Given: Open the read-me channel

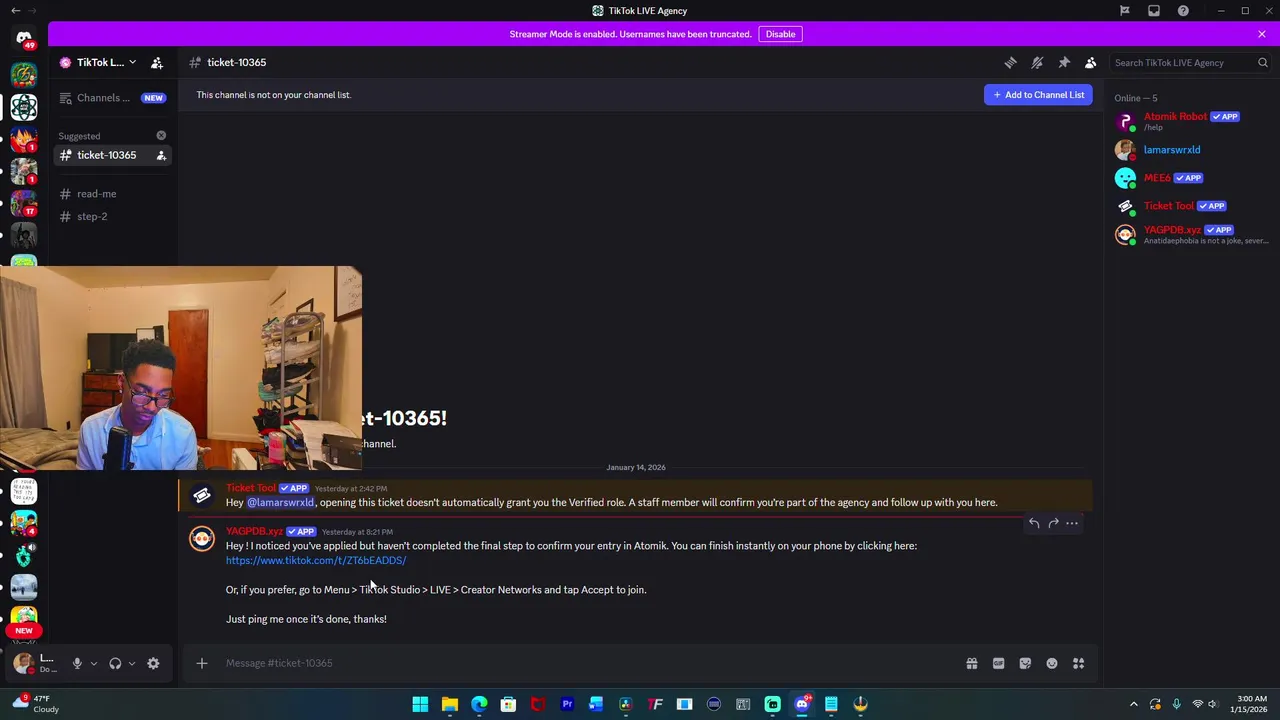Looking at the screenshot, I should point(96,194).
